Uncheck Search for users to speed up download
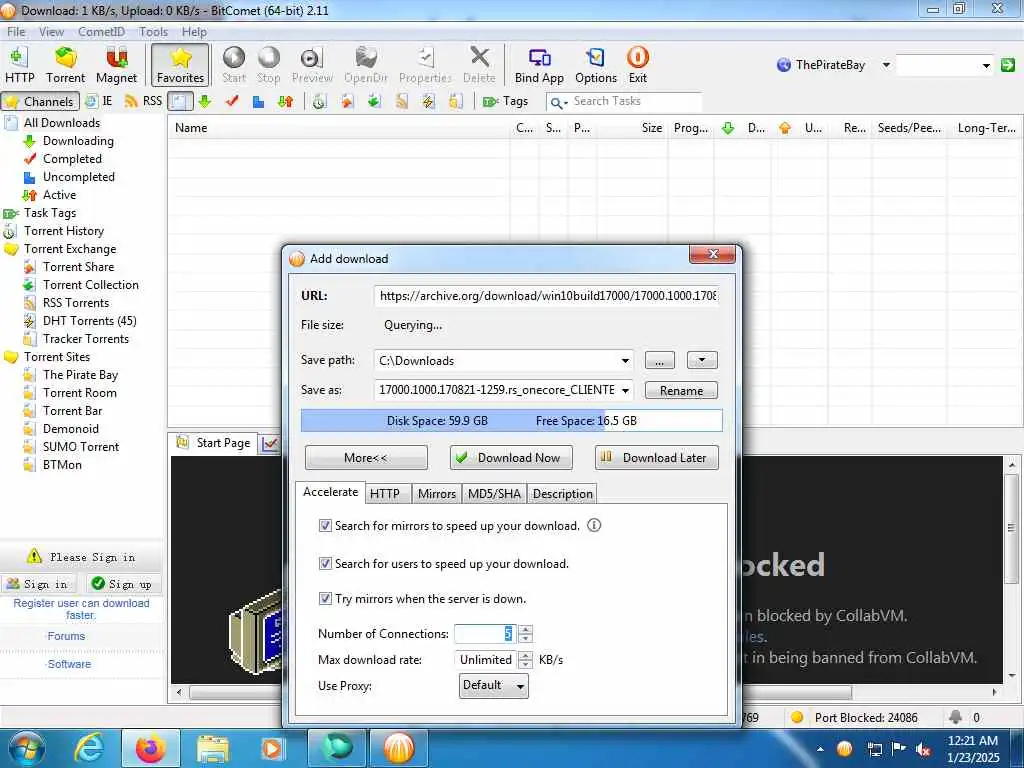Screen dimensions: 1024x768 325,563
